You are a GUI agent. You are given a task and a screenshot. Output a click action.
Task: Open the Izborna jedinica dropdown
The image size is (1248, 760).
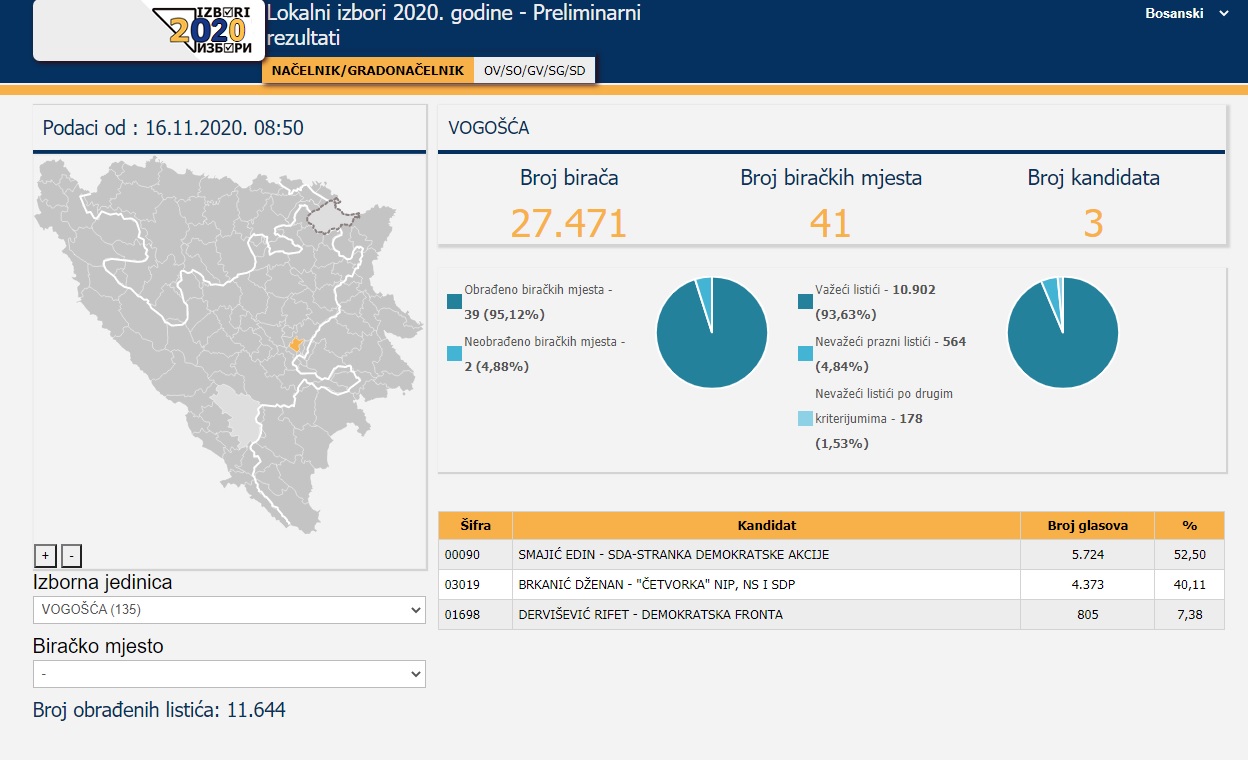[x=229, y=610]
